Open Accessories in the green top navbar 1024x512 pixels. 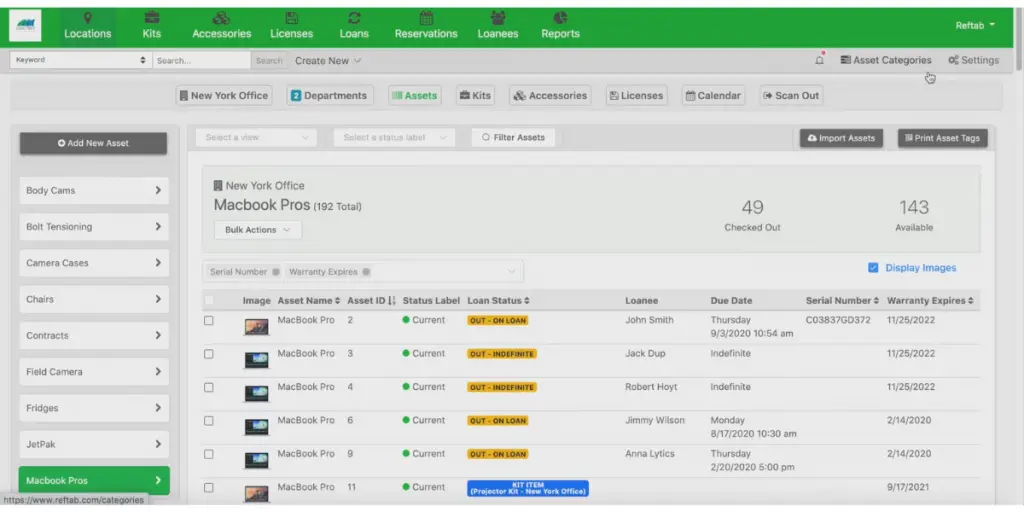click(221, 26)
